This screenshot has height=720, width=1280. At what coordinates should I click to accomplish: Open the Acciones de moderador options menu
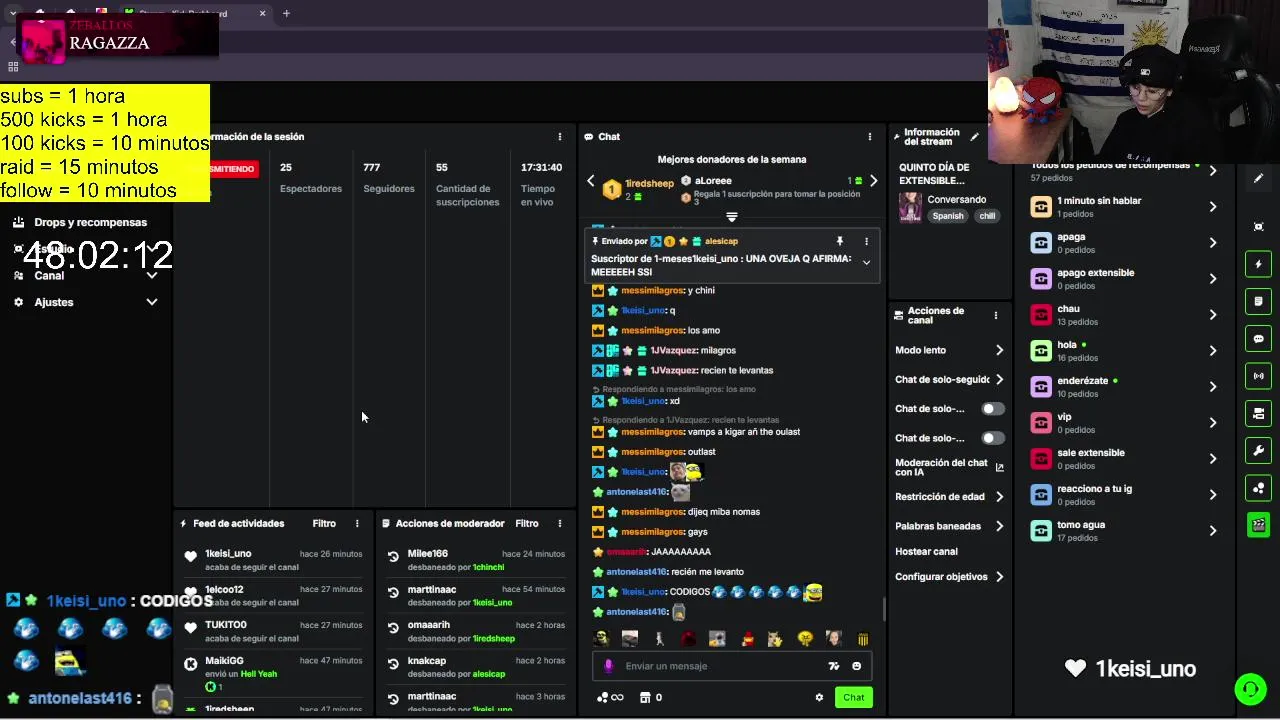[x=559, y=524]
